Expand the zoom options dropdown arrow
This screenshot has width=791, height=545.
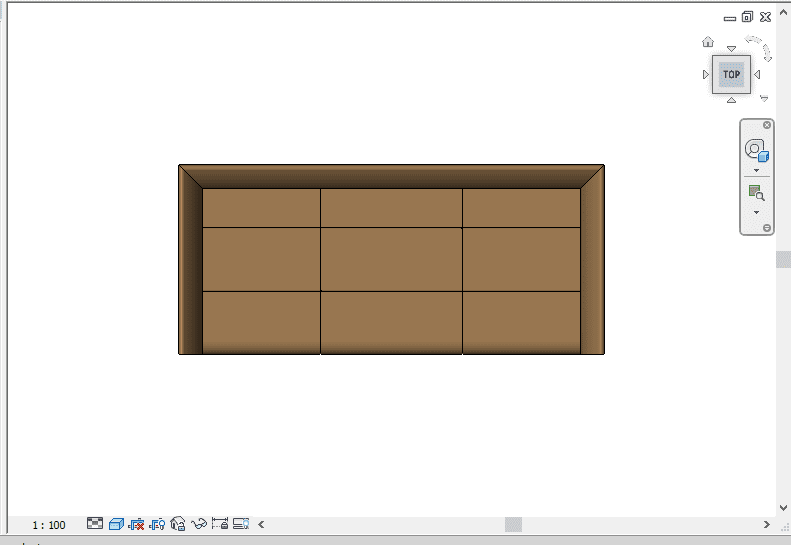[756, 212]
